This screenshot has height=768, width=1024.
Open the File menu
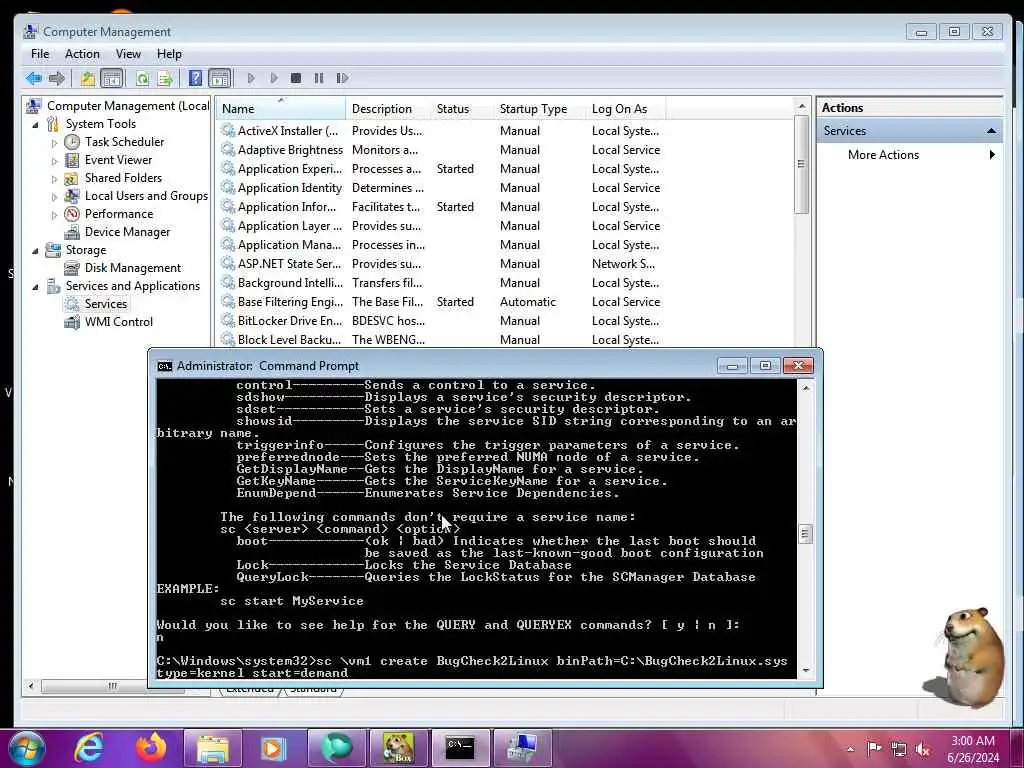click(x=40, y=54)
